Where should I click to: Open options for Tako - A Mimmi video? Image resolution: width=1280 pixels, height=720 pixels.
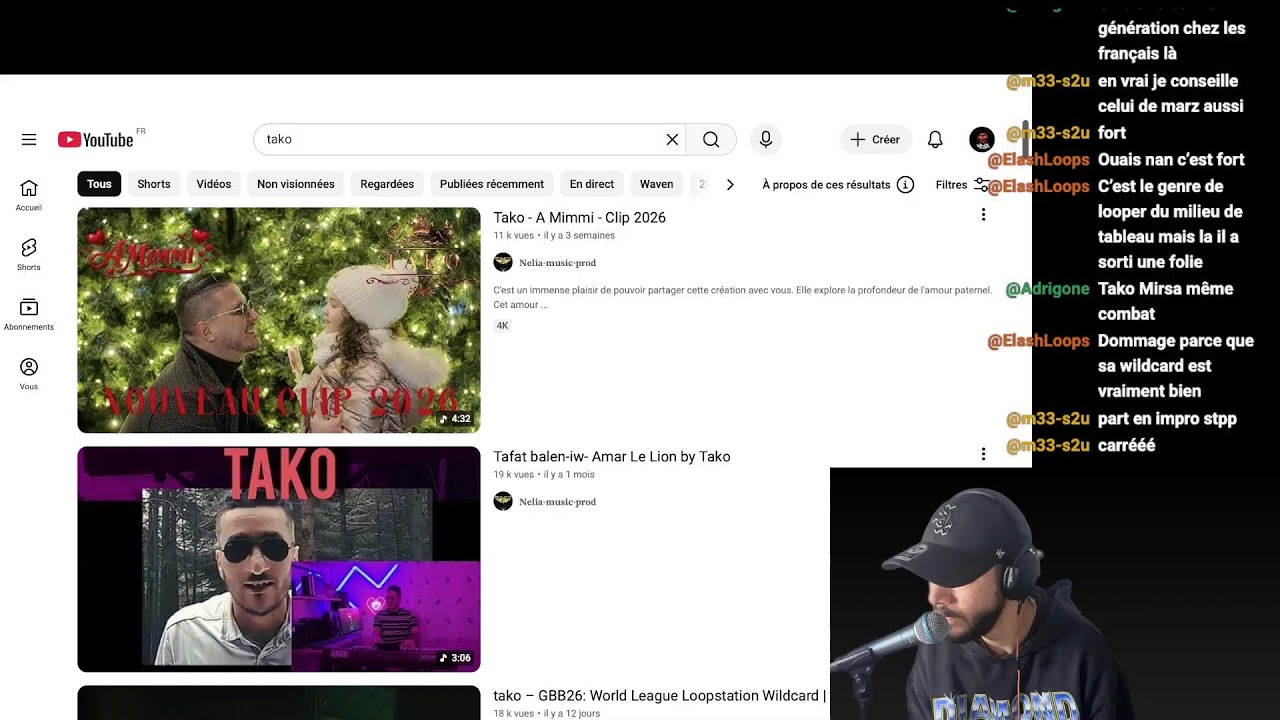pyautogui.click(x=983, y=215)
